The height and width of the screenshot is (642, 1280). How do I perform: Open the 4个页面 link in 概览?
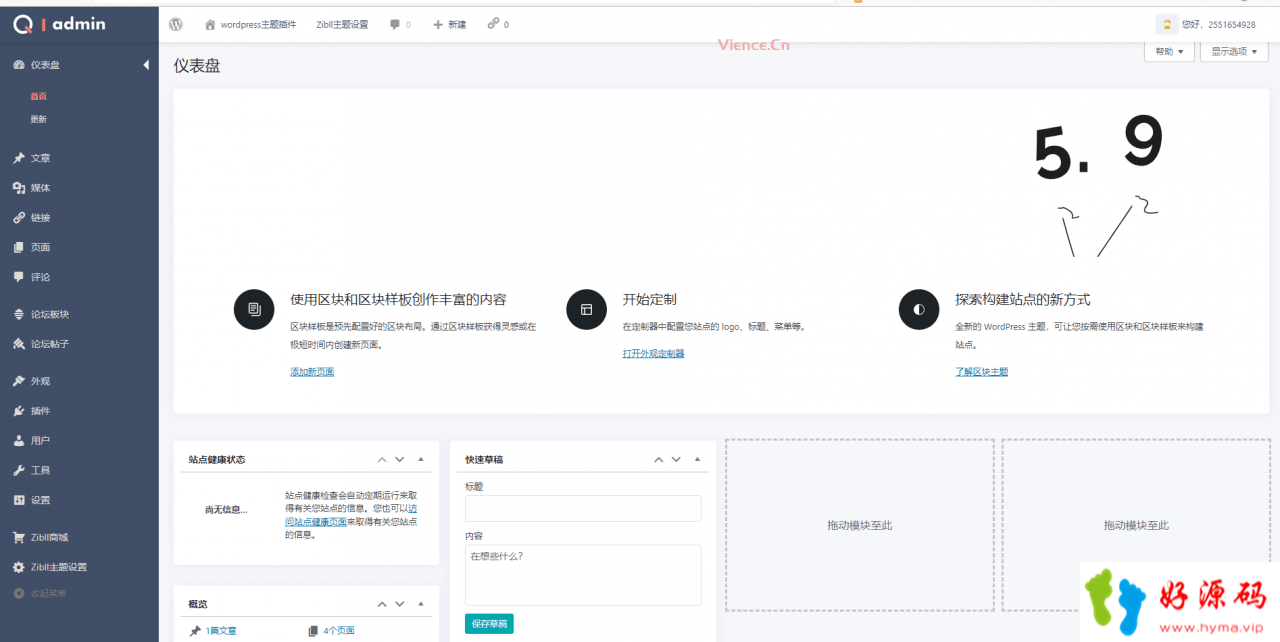pyautogui.click(x=338, y=631)
